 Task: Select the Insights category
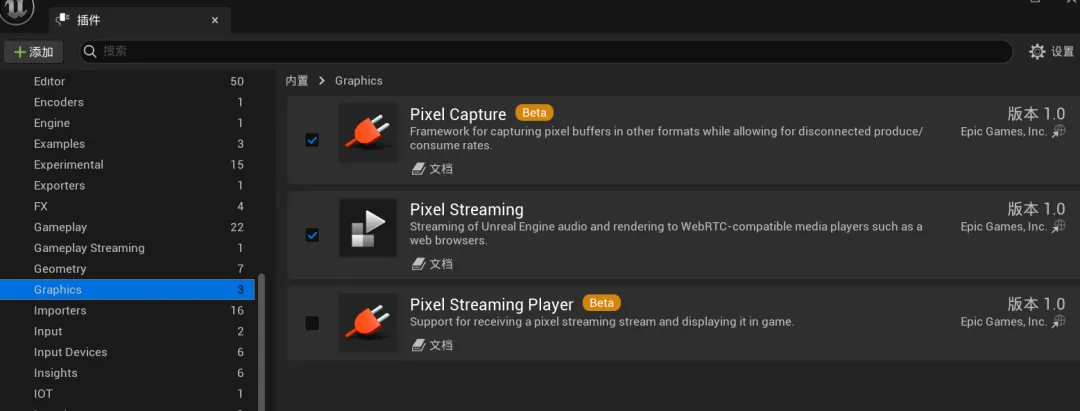pyautogui.click(x=127, y=373)
